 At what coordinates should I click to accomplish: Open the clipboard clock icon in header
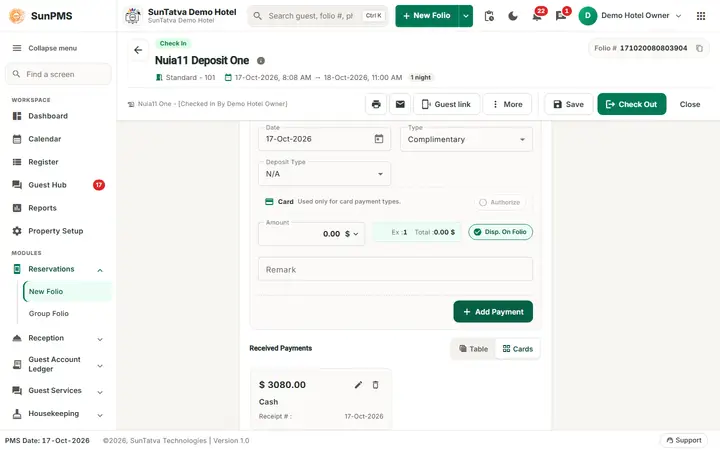[489, 16]
